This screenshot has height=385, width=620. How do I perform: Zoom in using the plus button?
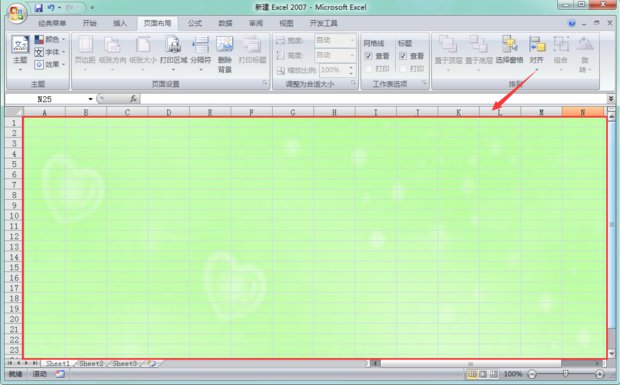coord(599,374)
